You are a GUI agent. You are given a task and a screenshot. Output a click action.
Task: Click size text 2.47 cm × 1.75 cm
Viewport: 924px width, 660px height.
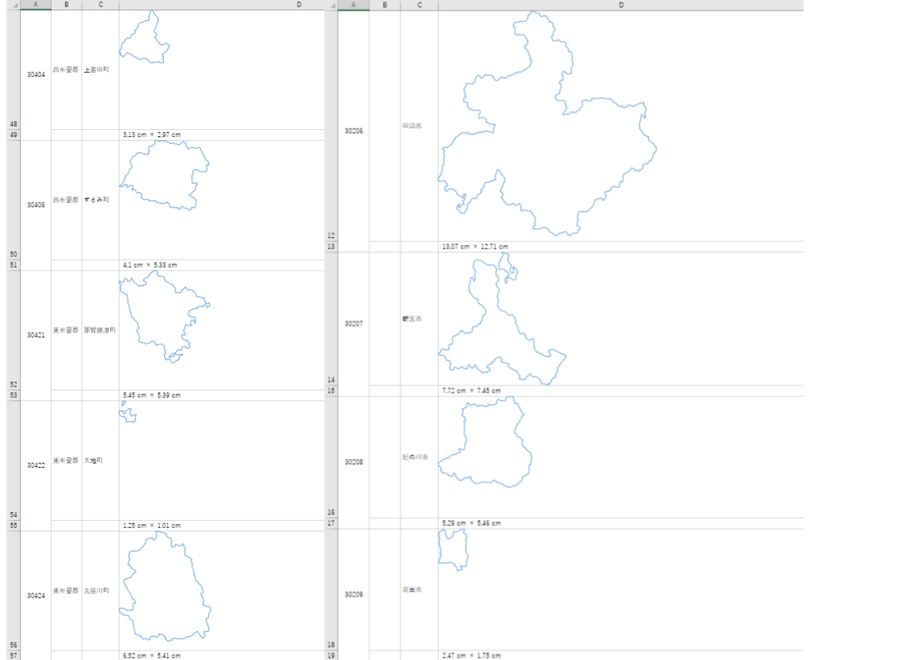tap(471, 655)
